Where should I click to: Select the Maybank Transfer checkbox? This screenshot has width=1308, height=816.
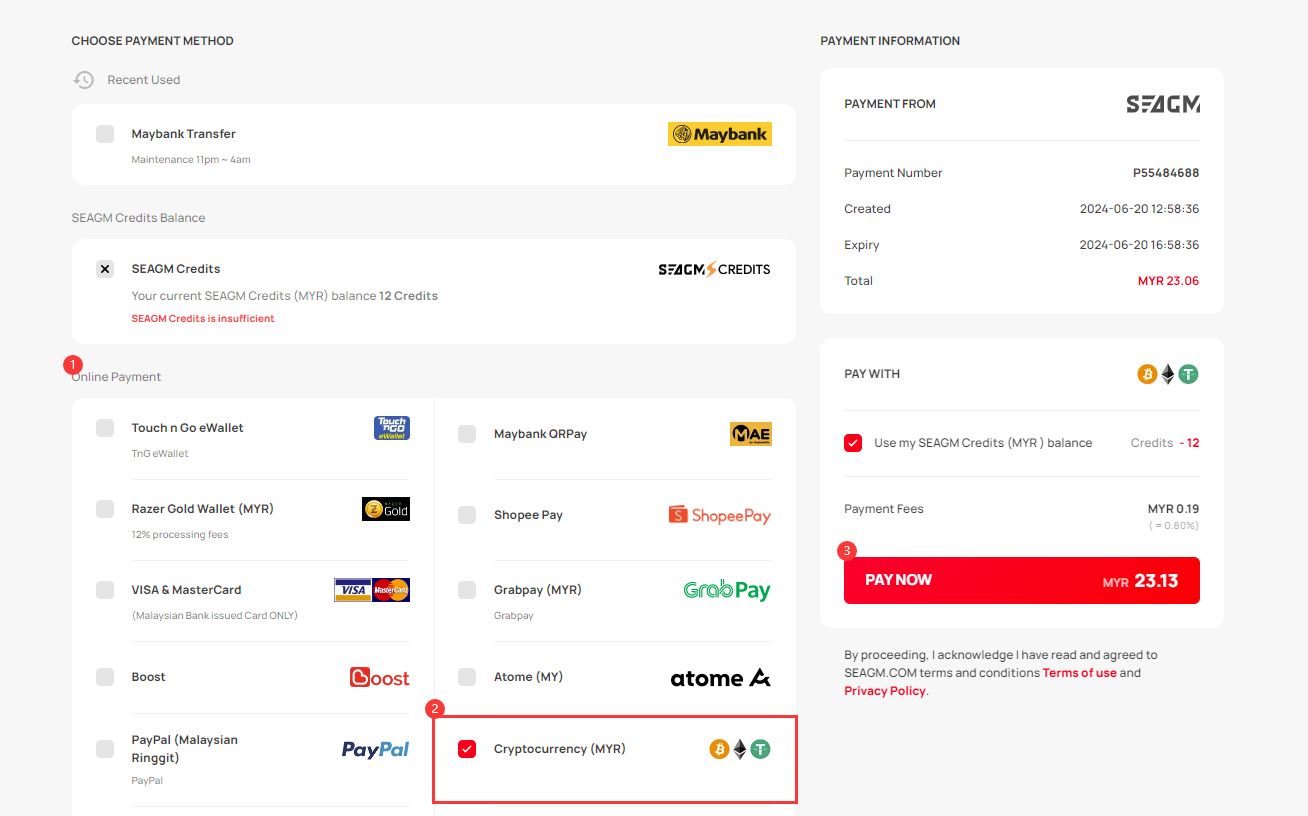105,134
